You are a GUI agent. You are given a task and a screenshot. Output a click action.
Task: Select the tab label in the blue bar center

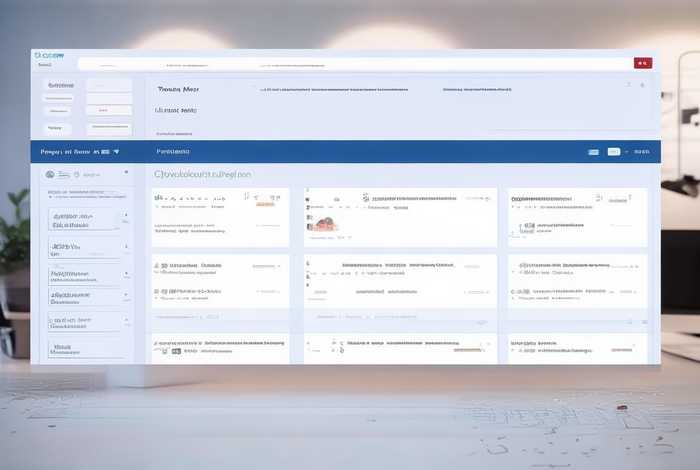173,152
